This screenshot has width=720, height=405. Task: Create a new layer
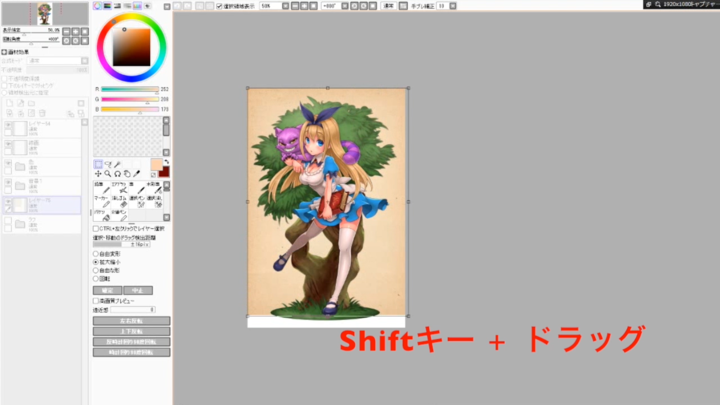10,103
